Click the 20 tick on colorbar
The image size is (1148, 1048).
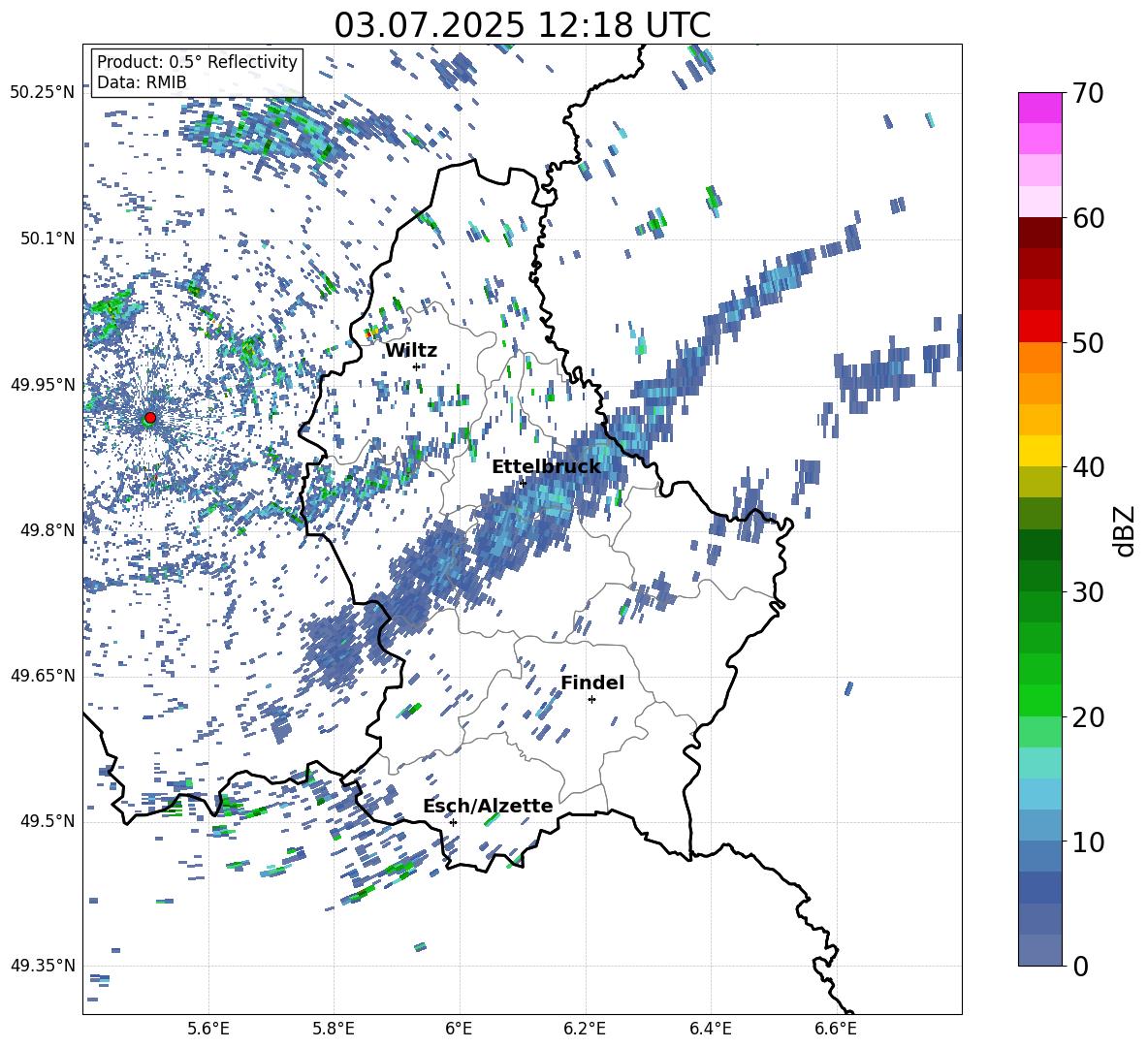[x=1088, y=717]
